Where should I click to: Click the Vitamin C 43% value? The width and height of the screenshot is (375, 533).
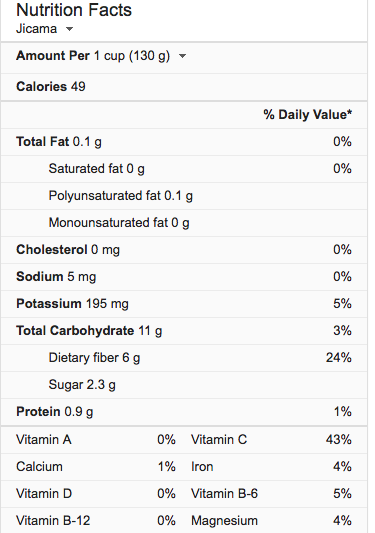[339, 440]
